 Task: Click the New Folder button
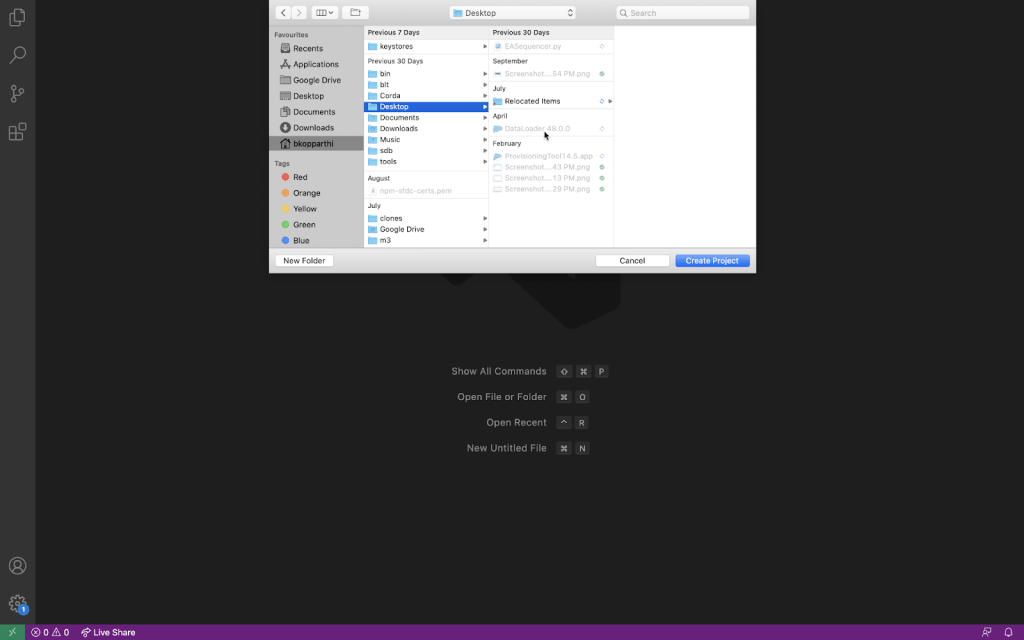(304, 261)
